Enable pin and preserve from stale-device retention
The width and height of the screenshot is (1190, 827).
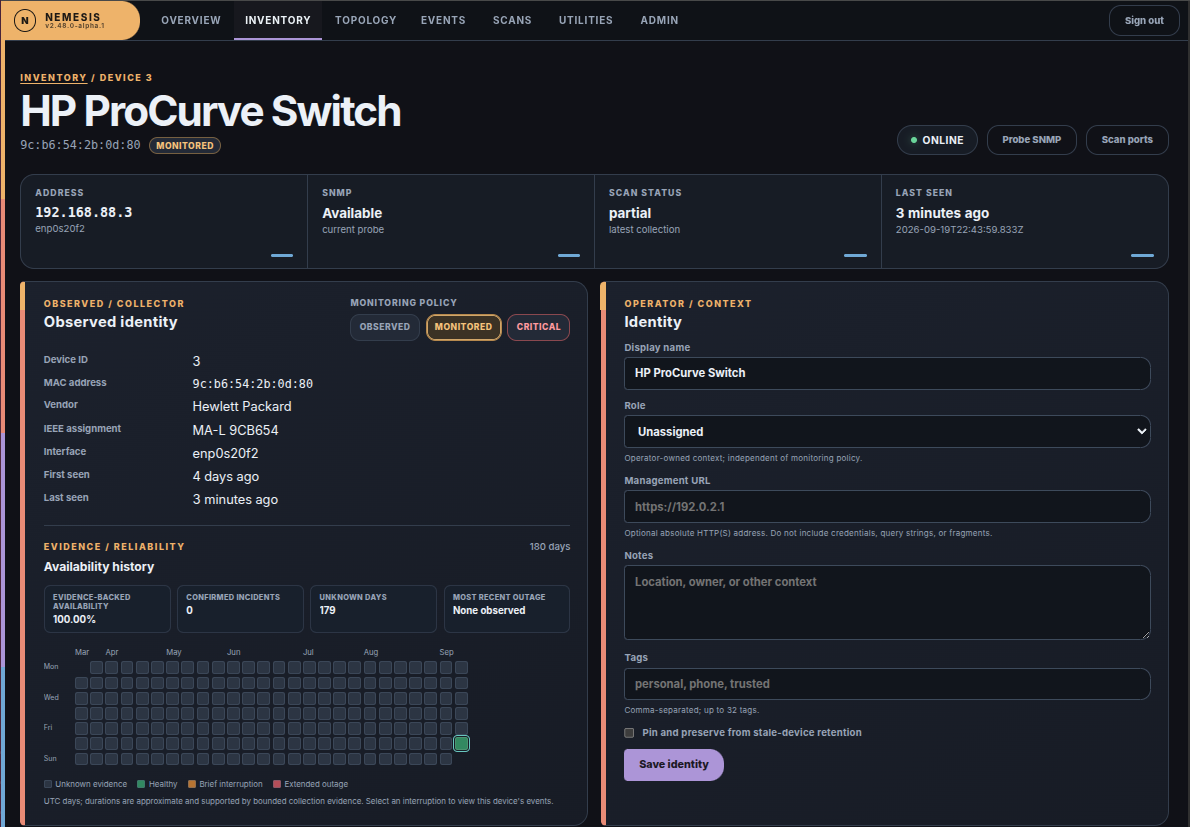pos(629,733)
